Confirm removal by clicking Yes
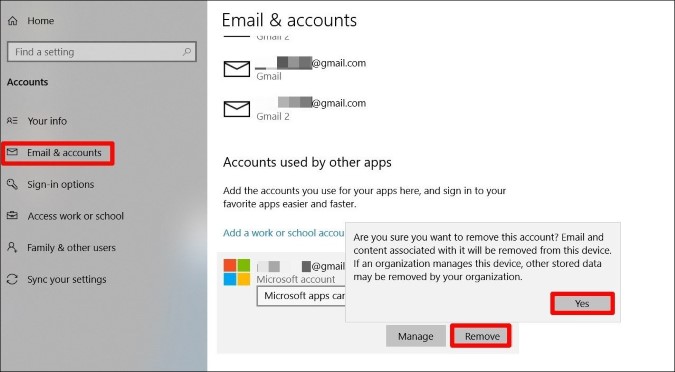Viewport: 675px width, 372px height. (582, 304)
